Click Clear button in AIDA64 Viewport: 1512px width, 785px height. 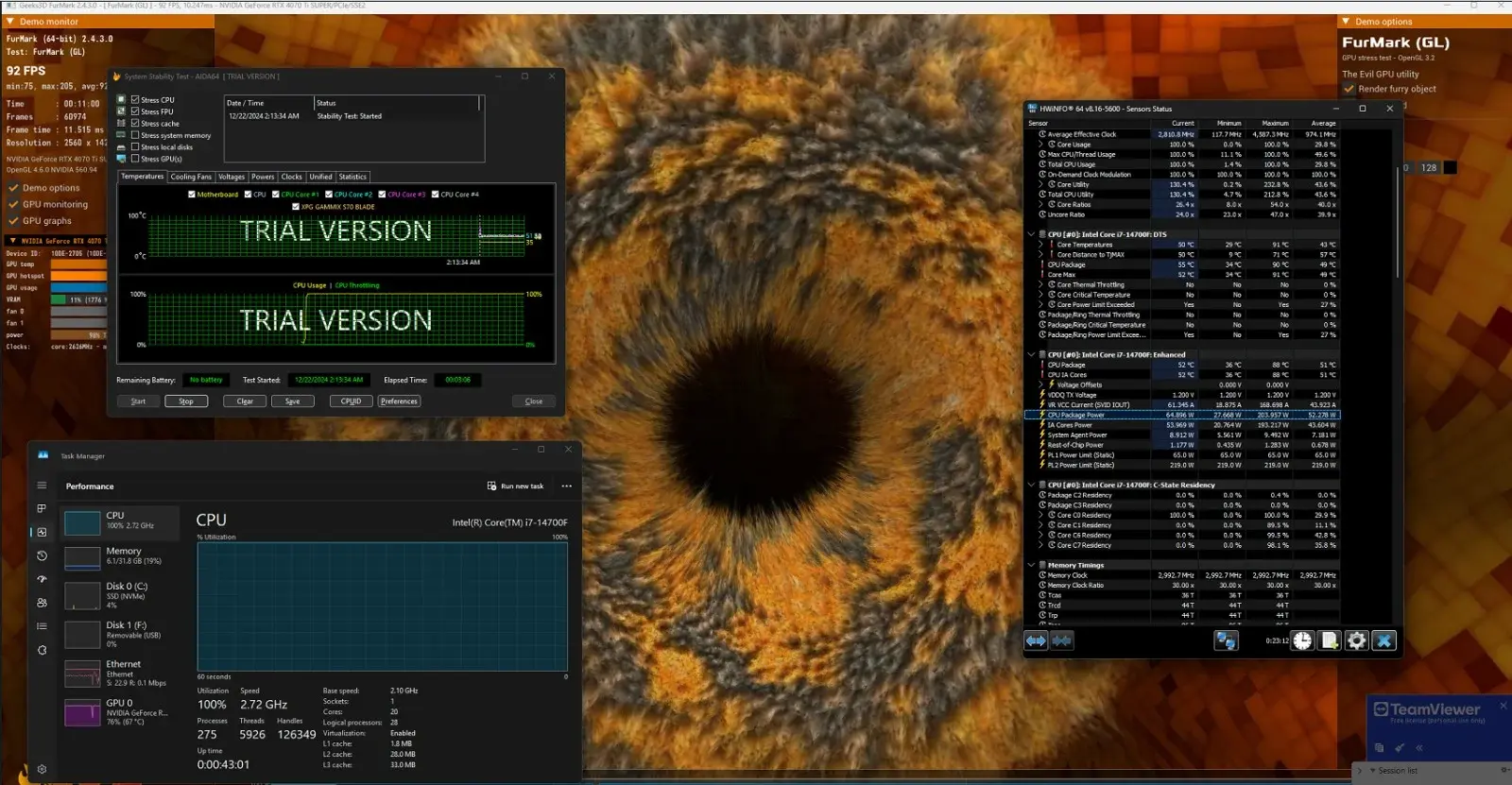[245, 401]
